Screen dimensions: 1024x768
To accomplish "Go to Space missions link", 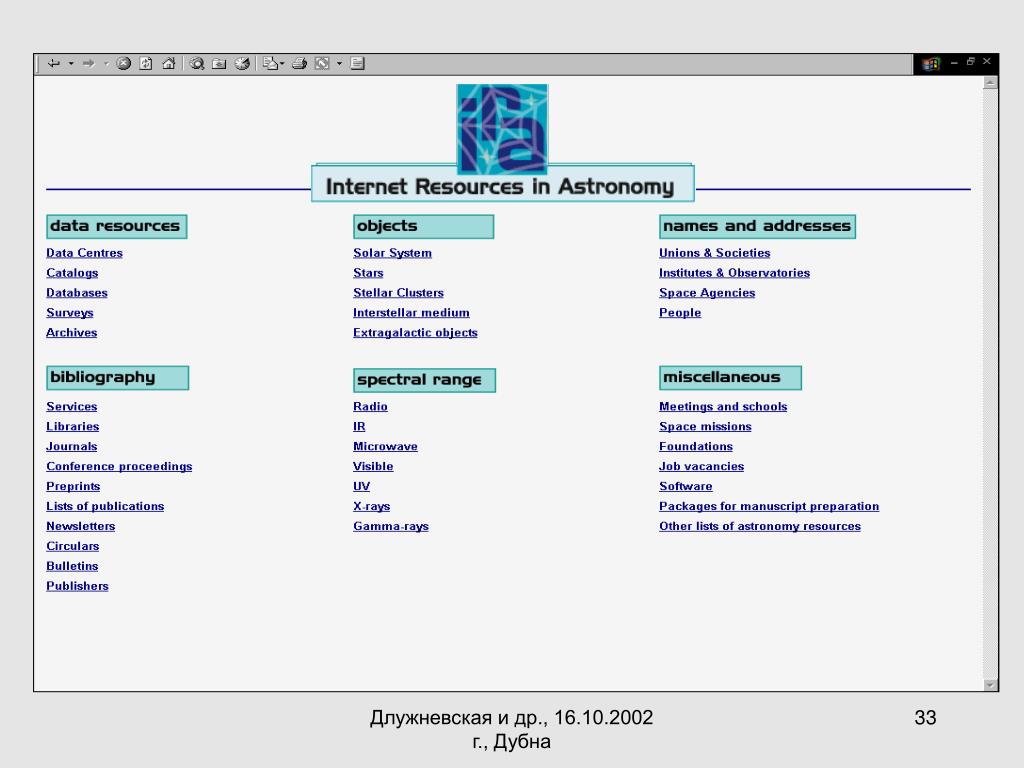I will tap(705, 426).
